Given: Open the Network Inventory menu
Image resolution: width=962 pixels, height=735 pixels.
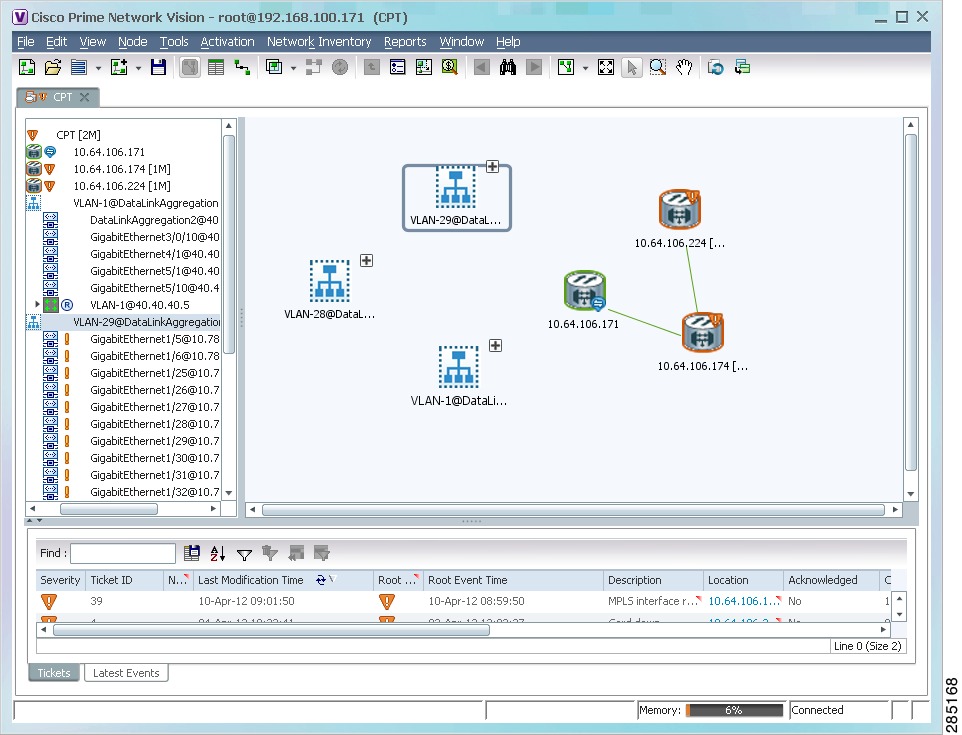Looking at the screenshot, I should coord(319,42).
